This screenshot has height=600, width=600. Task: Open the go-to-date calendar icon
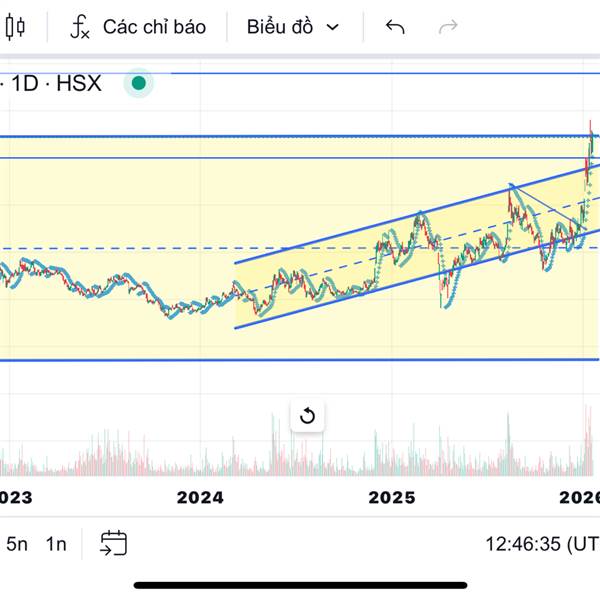pos(113,544)
